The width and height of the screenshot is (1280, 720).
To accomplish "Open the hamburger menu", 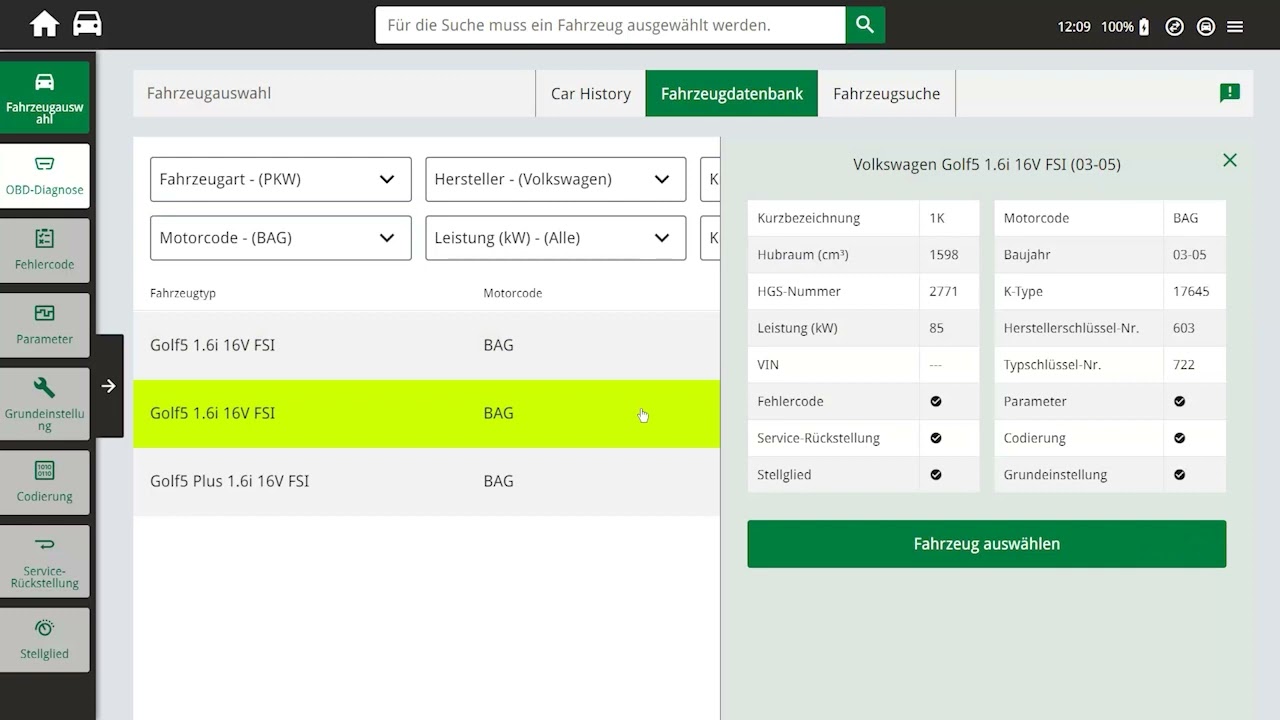I will click(x=1236, y=27).
